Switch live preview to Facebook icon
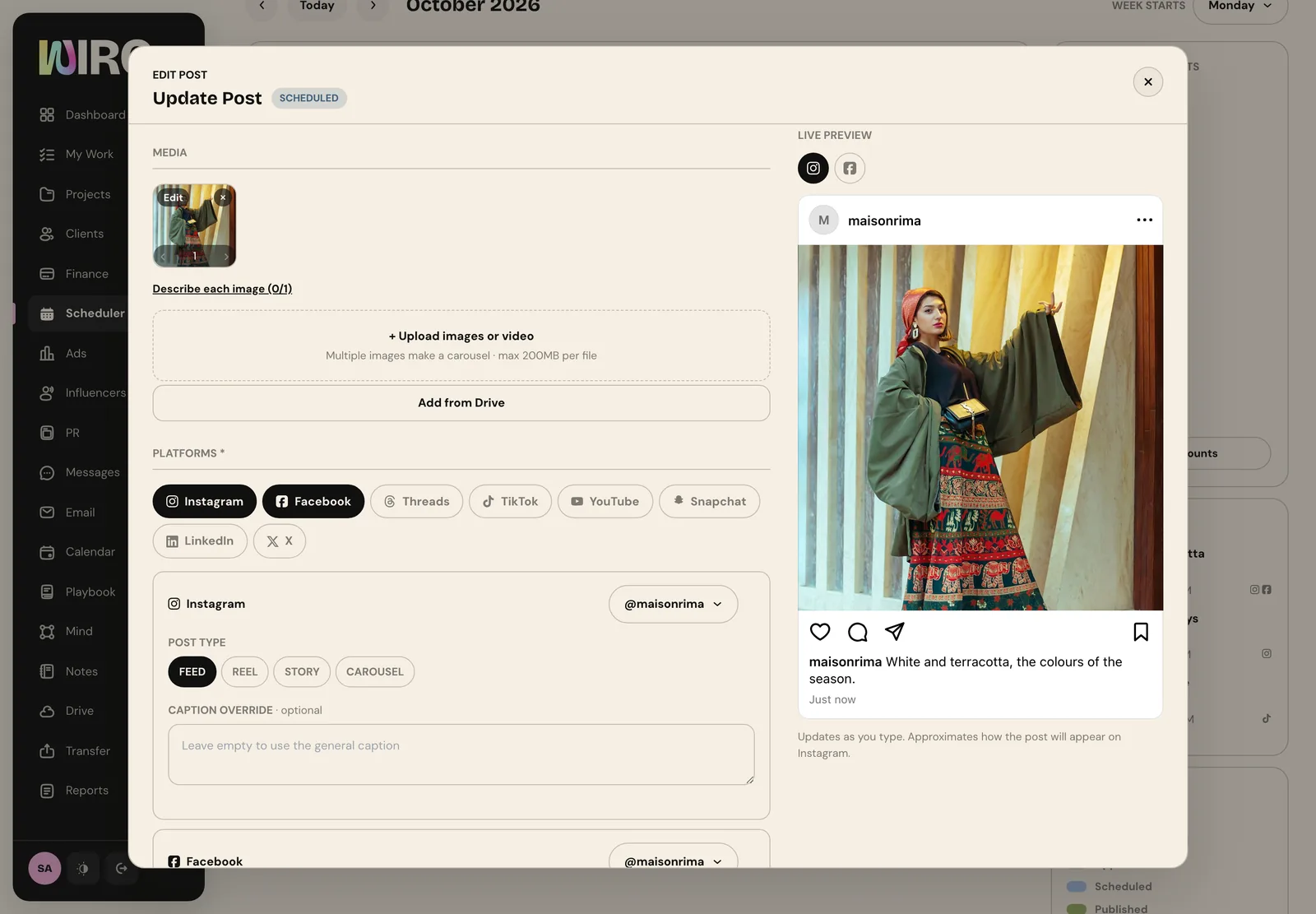The width and height of the screenshot is (1316, 914). pos(850,168)
